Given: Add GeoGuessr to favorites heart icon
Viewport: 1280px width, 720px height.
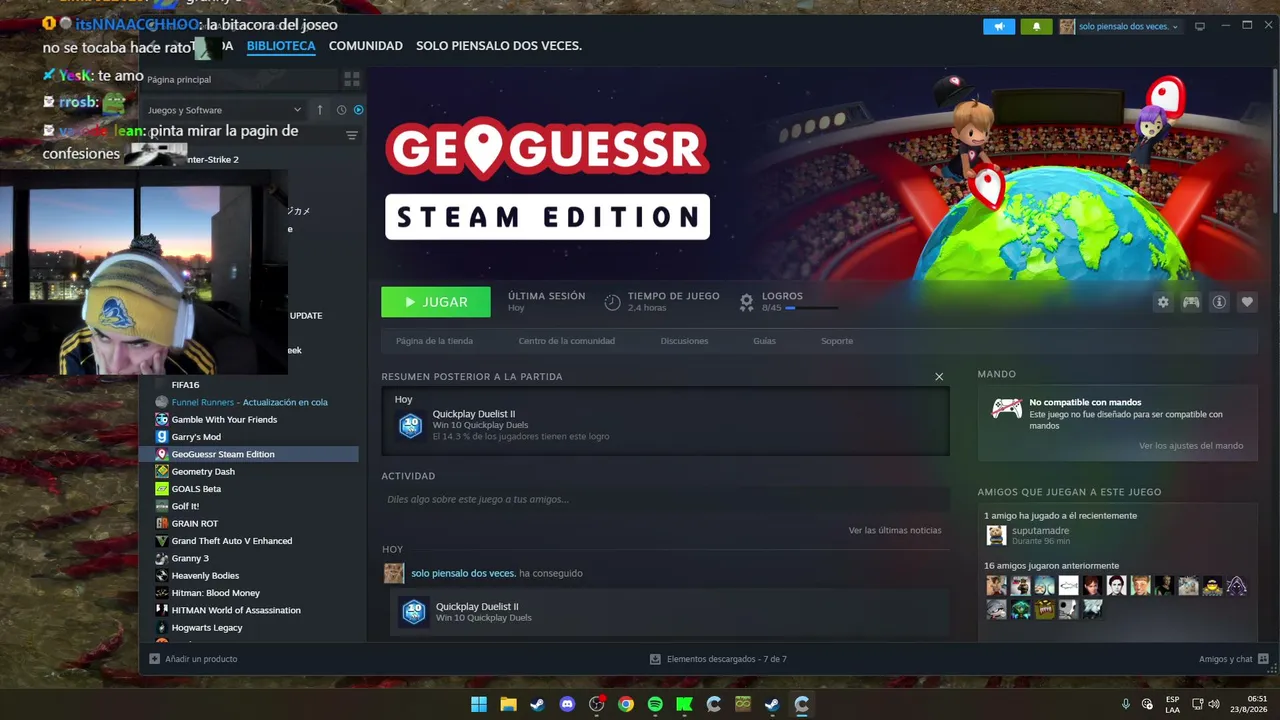Looking at the screenshot, I should tap(1247, 302).
